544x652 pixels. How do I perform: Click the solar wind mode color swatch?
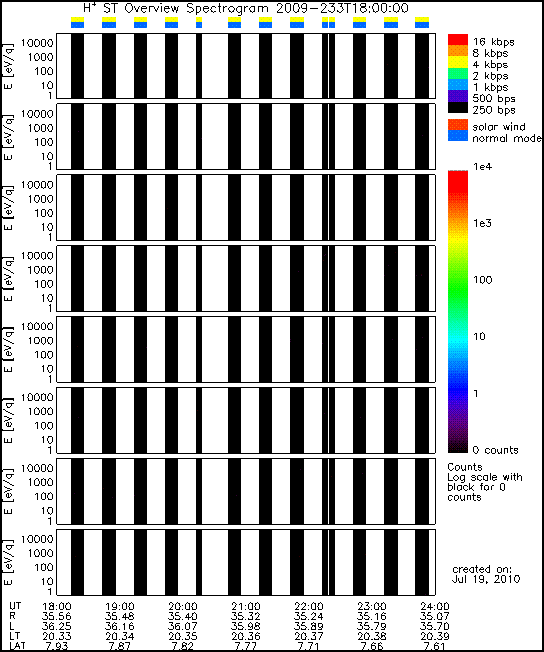point(458,125)
